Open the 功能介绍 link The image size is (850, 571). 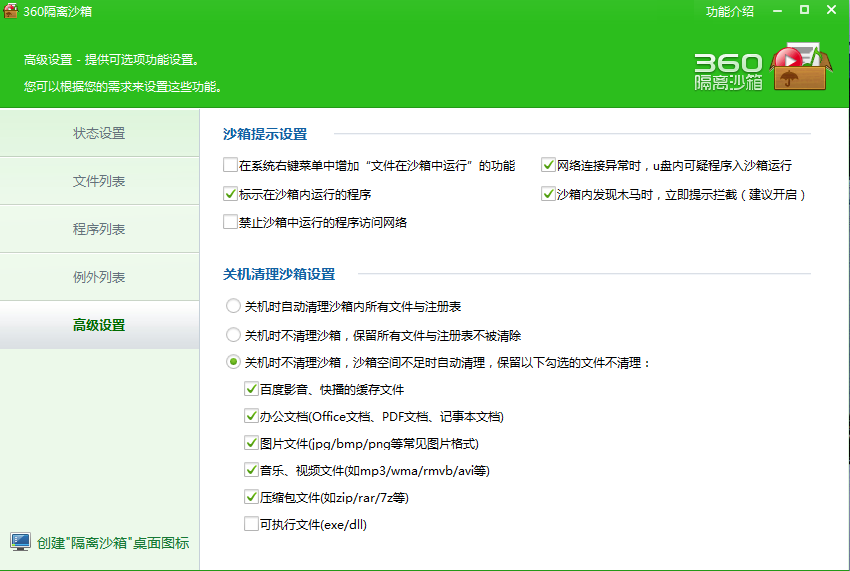tap(730, 11)
